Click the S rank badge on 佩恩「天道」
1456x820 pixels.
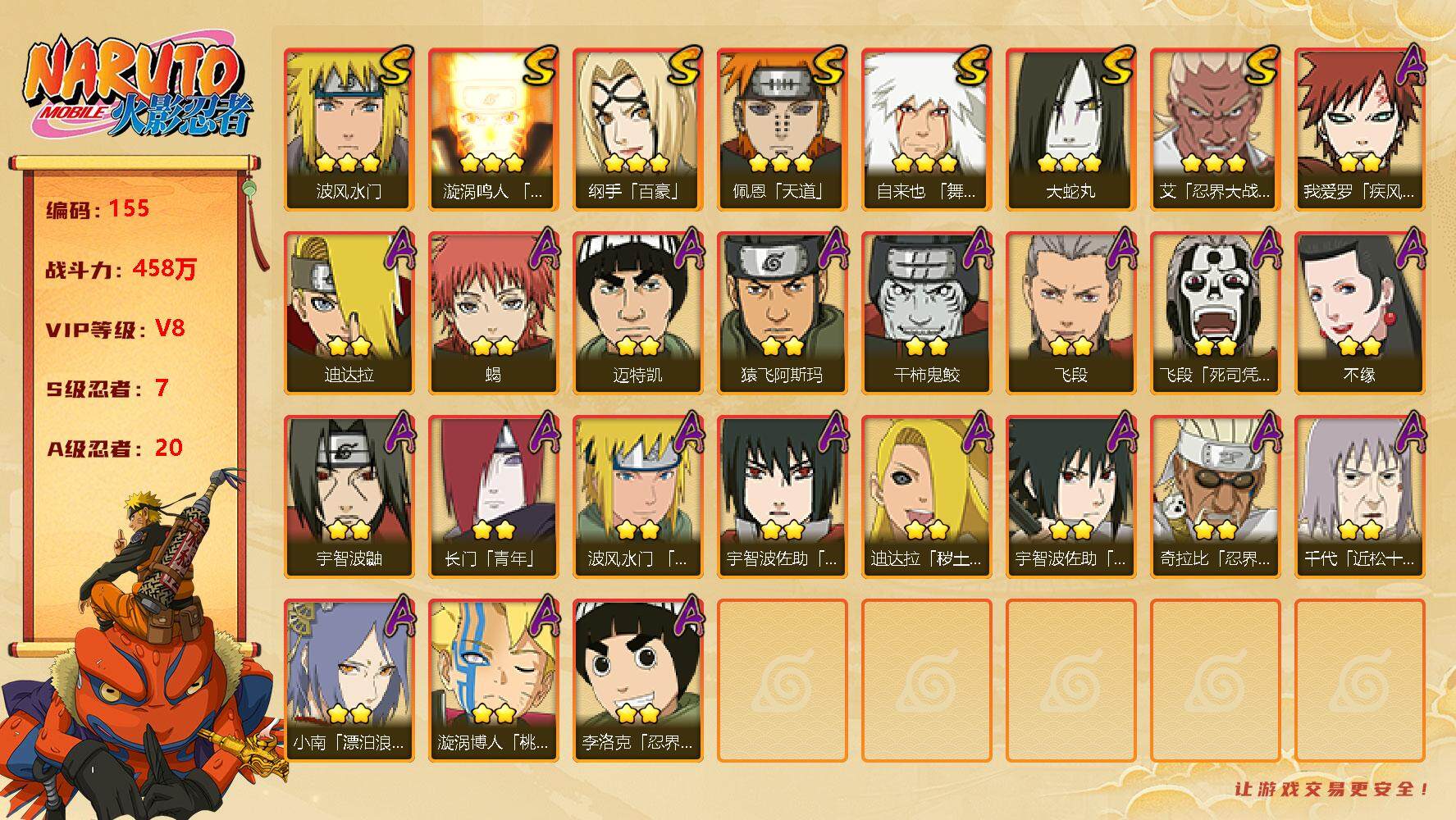828,66
